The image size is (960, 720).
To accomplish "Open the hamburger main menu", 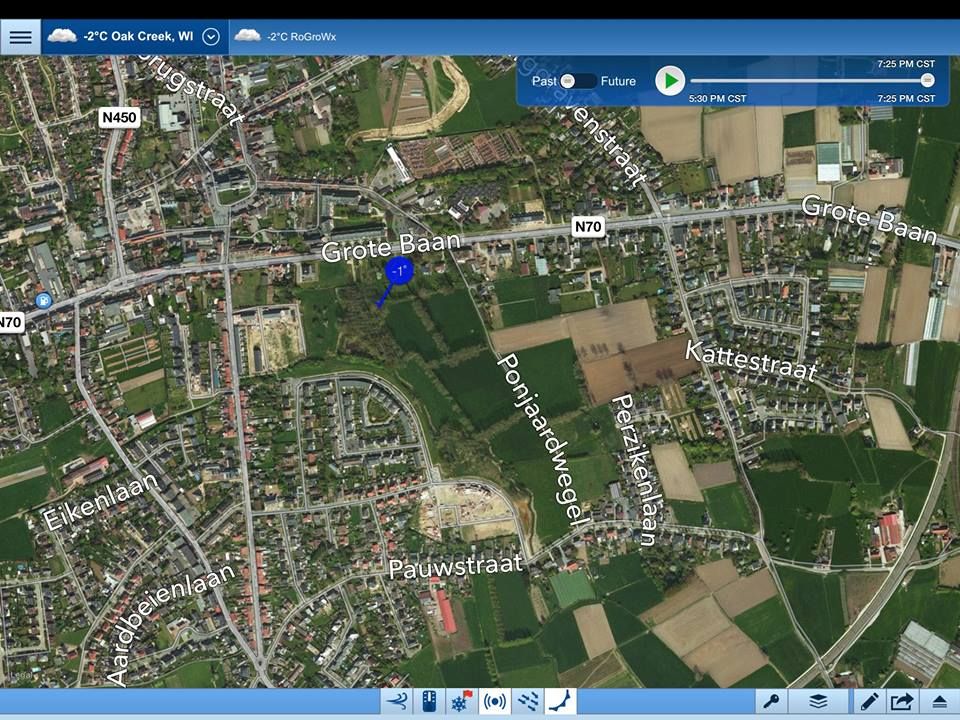I will 20,37.
